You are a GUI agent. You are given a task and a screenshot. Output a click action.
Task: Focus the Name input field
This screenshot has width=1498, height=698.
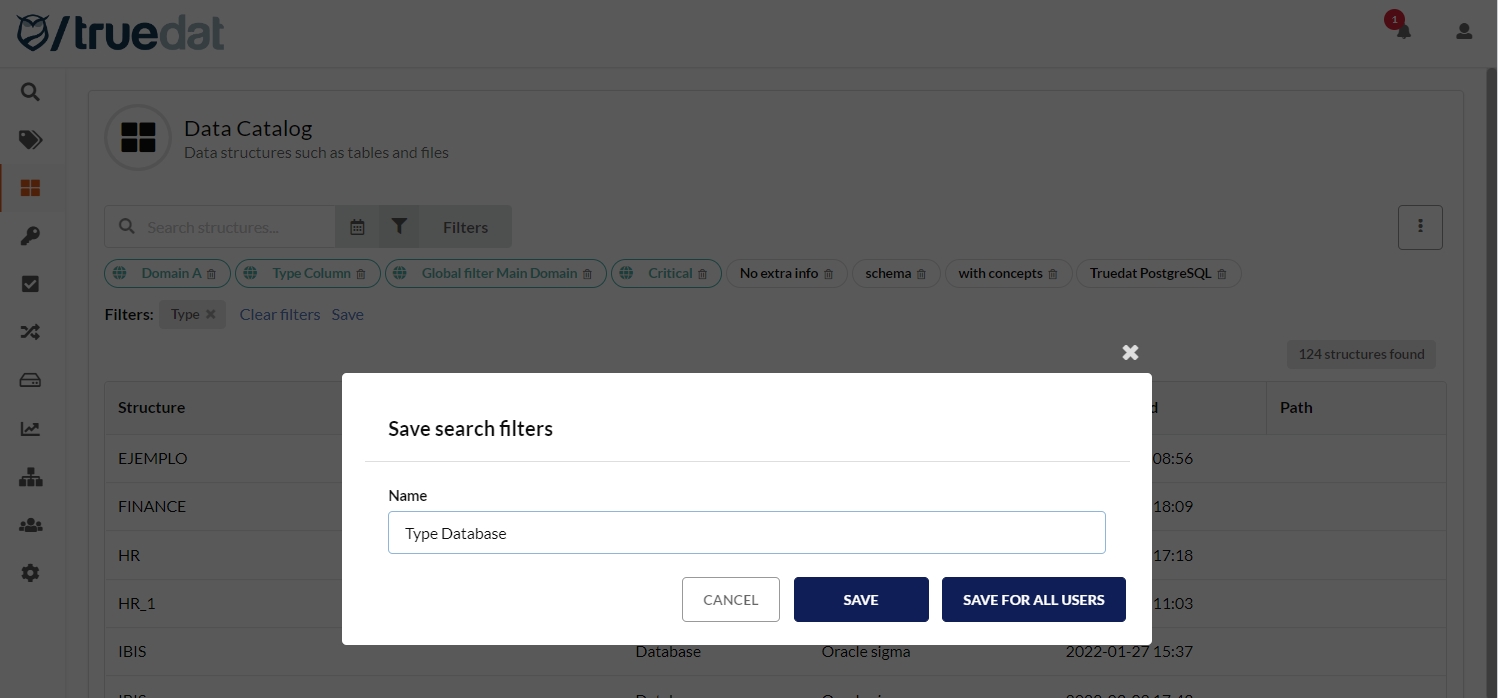[746, 533]
